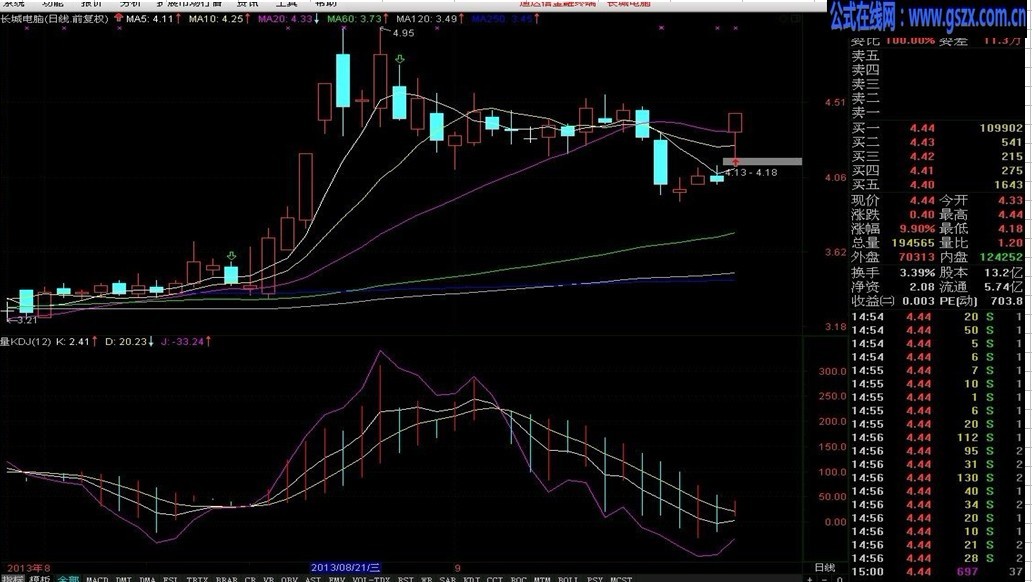1032x582 pixels.
Task: Click the purple MA20: 4.33 legend value
Action: 285,19
